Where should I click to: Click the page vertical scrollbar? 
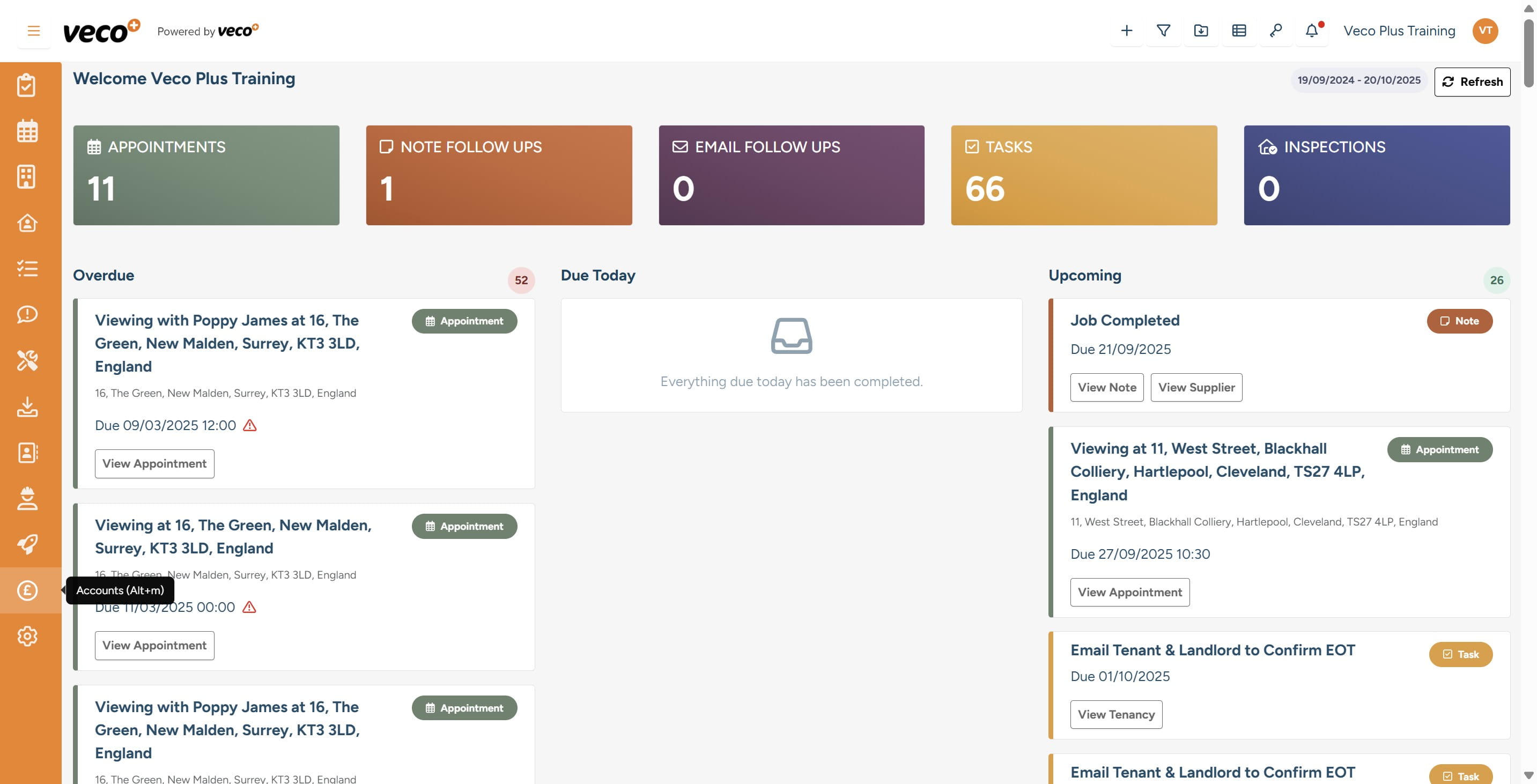1528,54
